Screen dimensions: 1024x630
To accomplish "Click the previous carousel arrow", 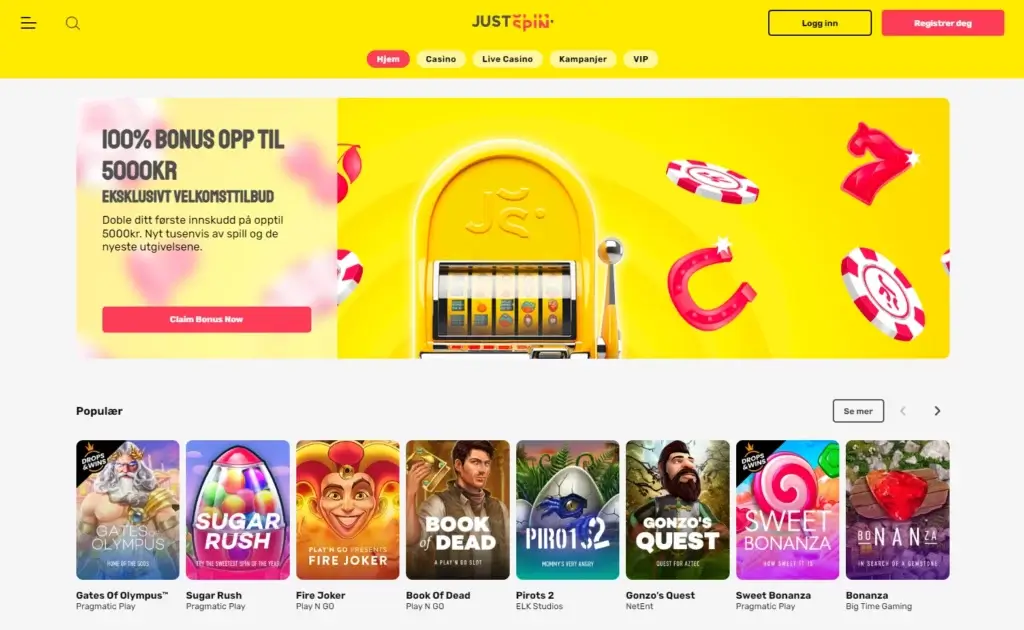I will (x=903, y=411).
